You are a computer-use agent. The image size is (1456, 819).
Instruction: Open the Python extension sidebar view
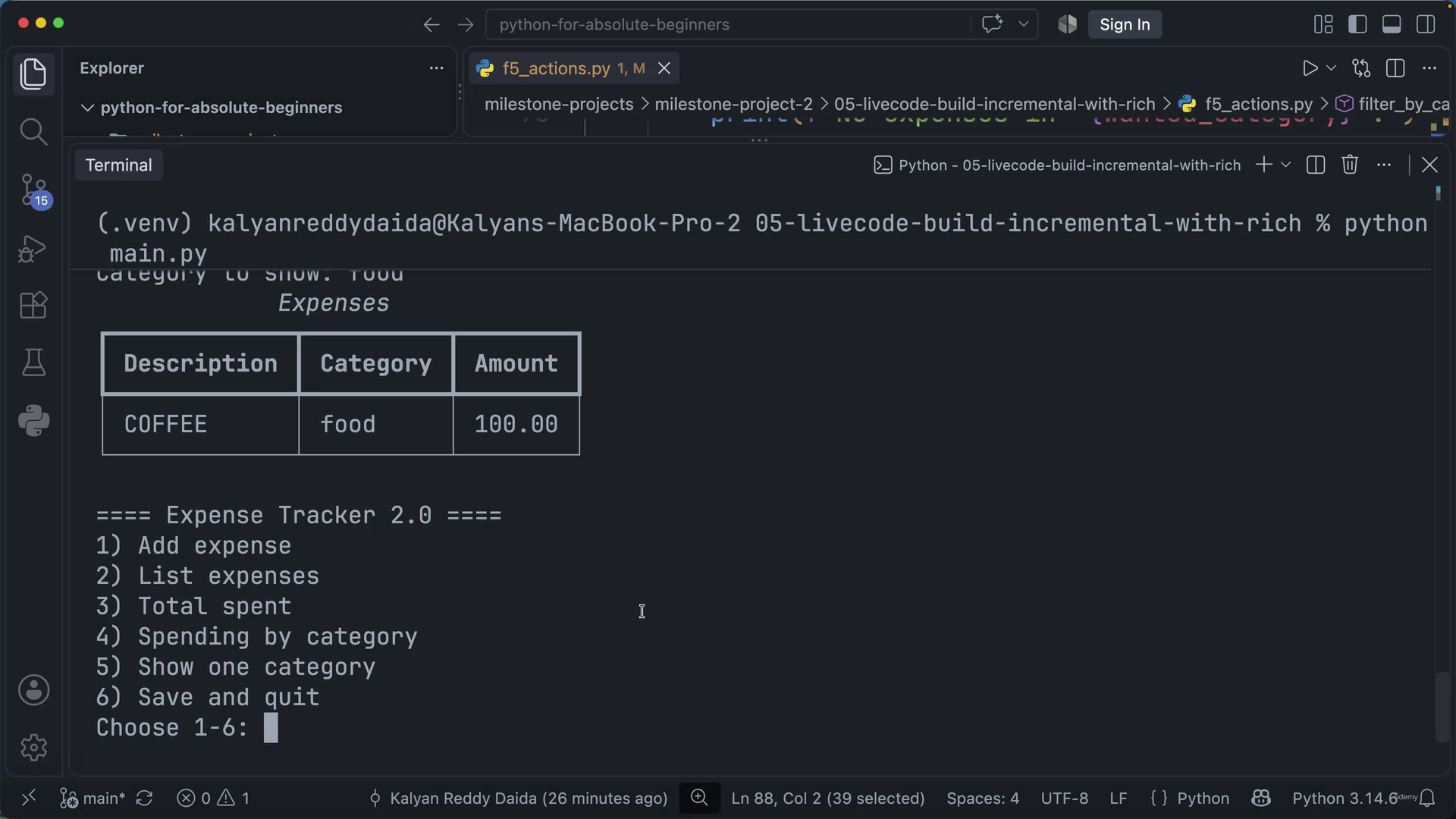[x=33, y=421]
